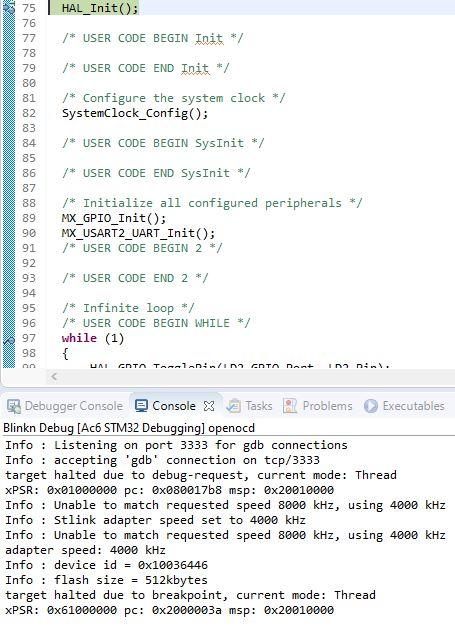Click the instruction pointer arrow at line 75

[8, 7]
